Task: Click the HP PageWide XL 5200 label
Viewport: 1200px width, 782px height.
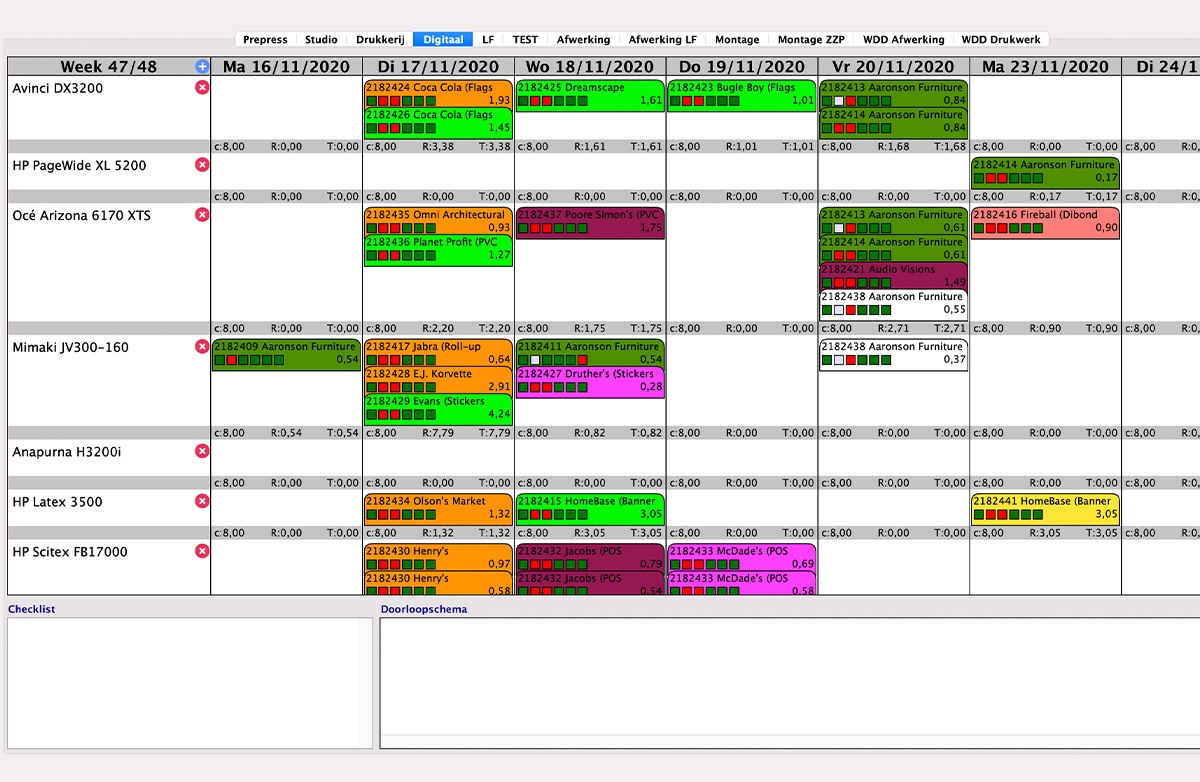Action: [x=79, y=165]
